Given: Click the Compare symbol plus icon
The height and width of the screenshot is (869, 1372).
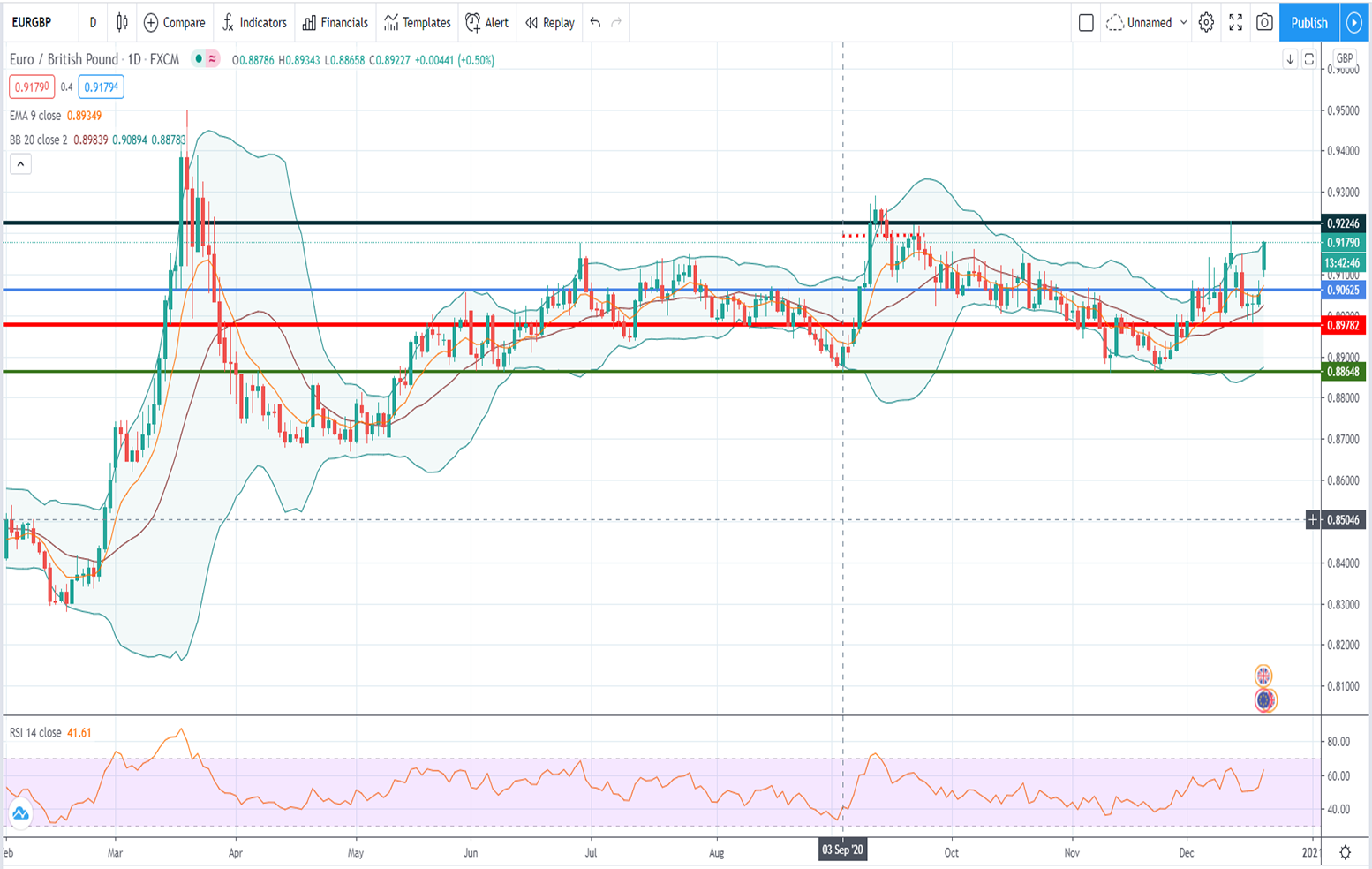Looking at the screenshot, I should coord(151,23).
